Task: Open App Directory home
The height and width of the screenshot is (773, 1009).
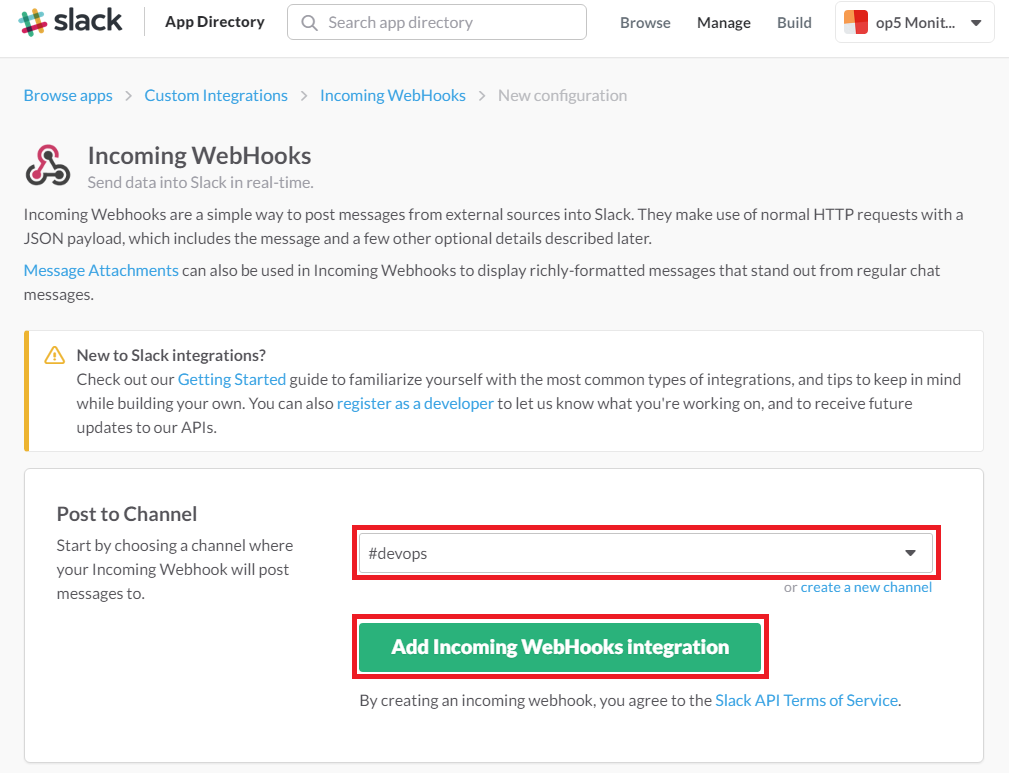Action: coord(215,22)
